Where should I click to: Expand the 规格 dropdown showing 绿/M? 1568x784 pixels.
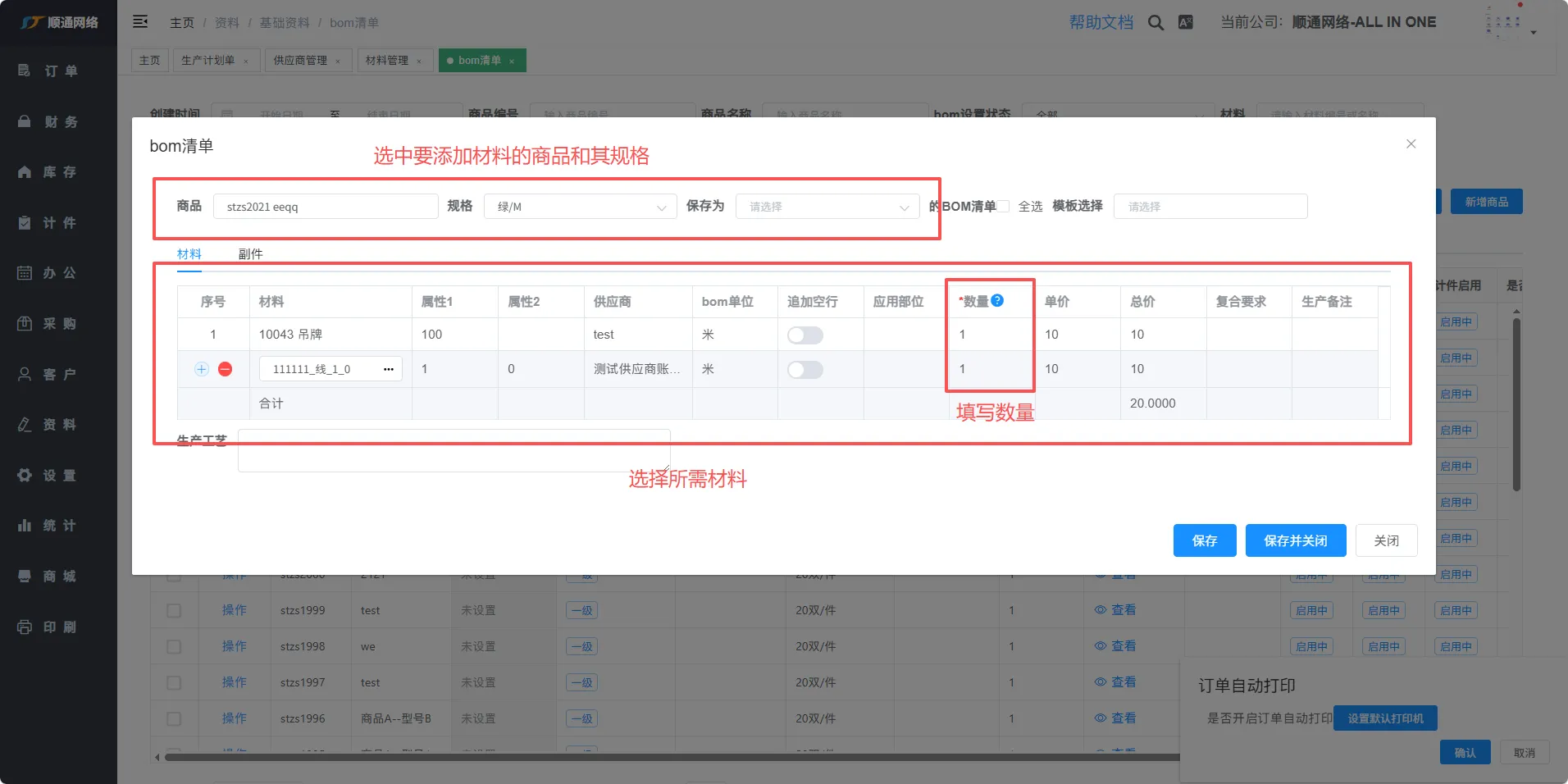(580, 207)
